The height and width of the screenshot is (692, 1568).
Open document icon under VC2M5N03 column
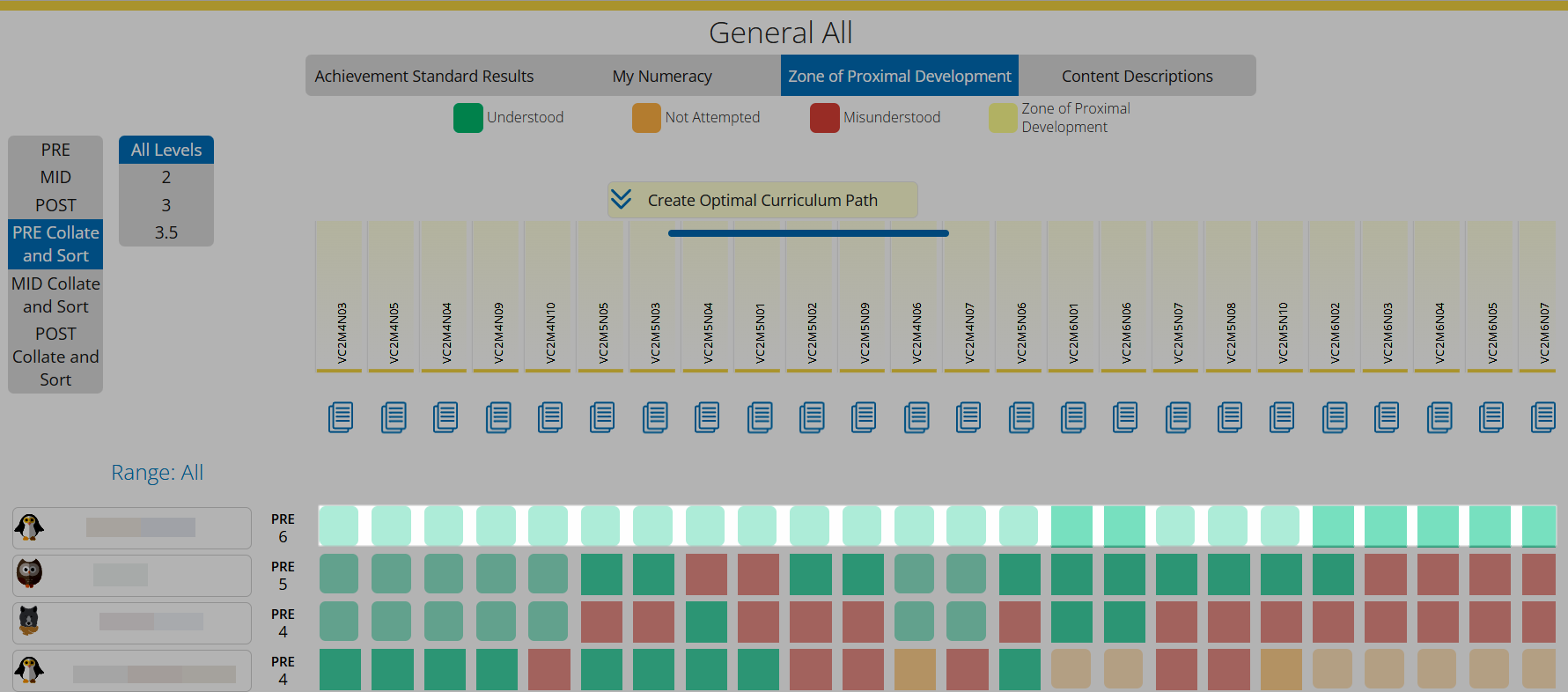655,416
